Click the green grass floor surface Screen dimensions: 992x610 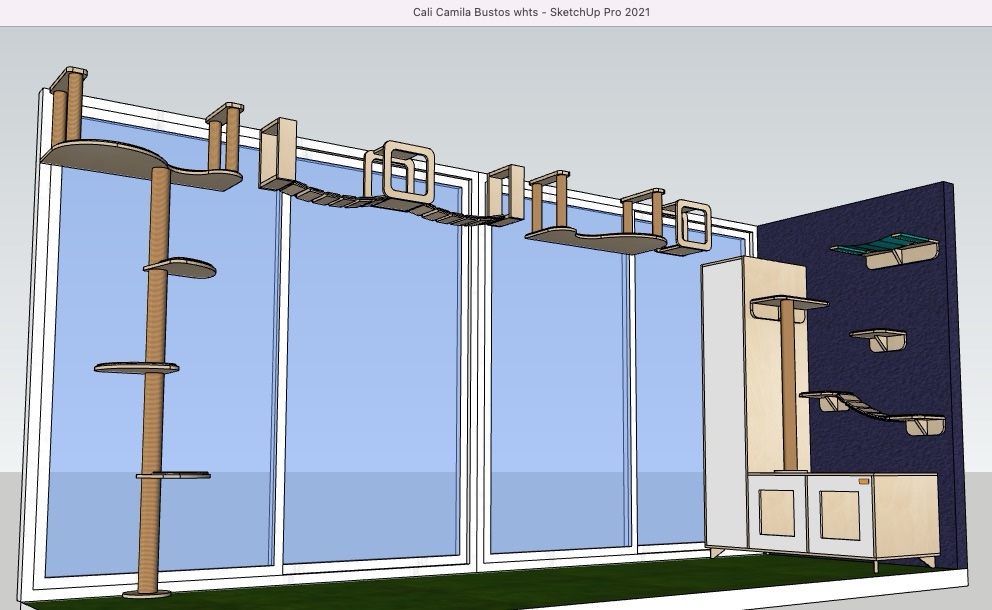click(x=500, y=592)
